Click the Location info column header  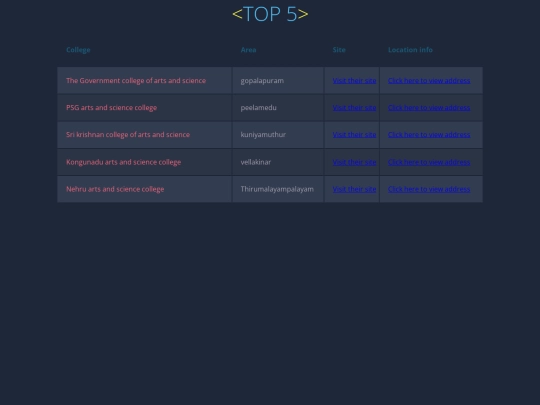410,50
